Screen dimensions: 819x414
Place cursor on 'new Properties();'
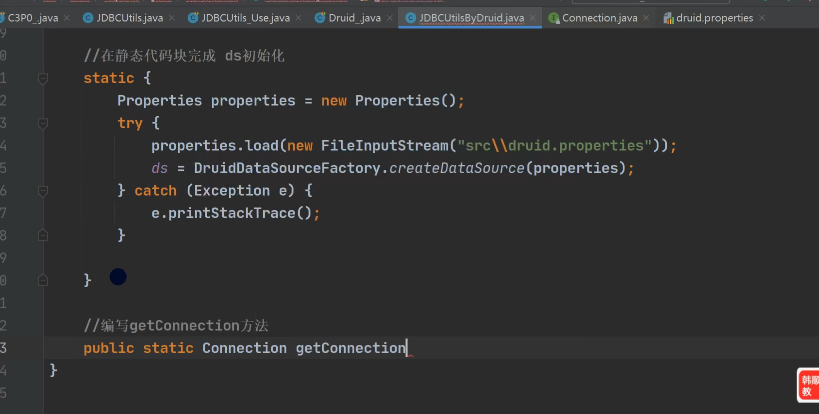(392, 101)
